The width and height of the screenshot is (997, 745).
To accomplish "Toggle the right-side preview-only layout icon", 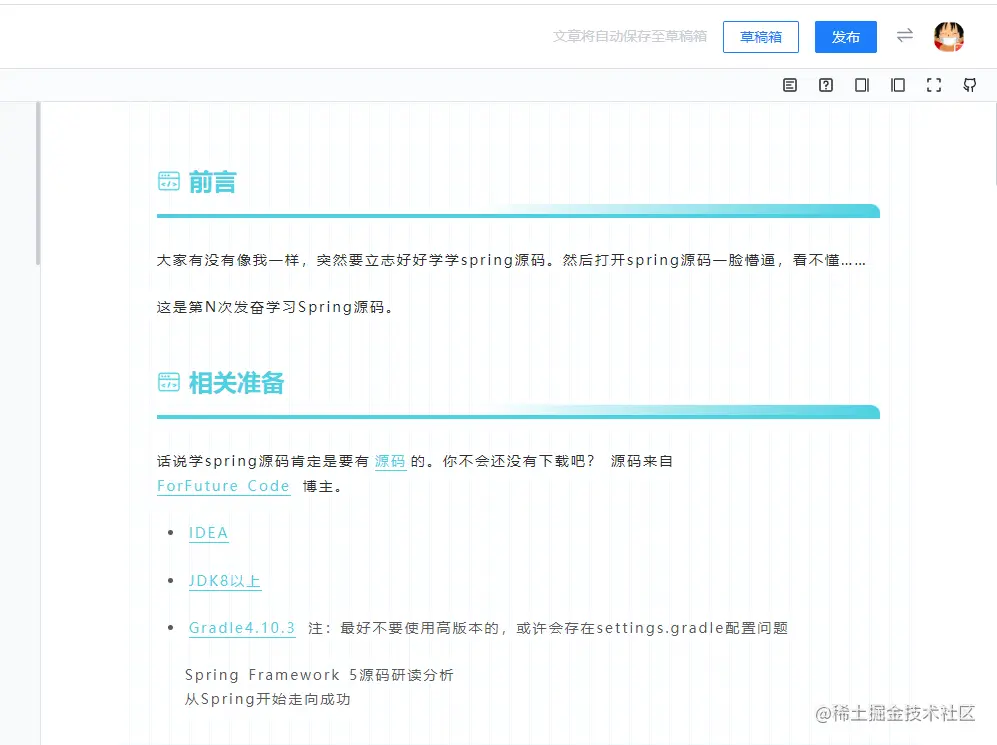I will click(862, 85).
